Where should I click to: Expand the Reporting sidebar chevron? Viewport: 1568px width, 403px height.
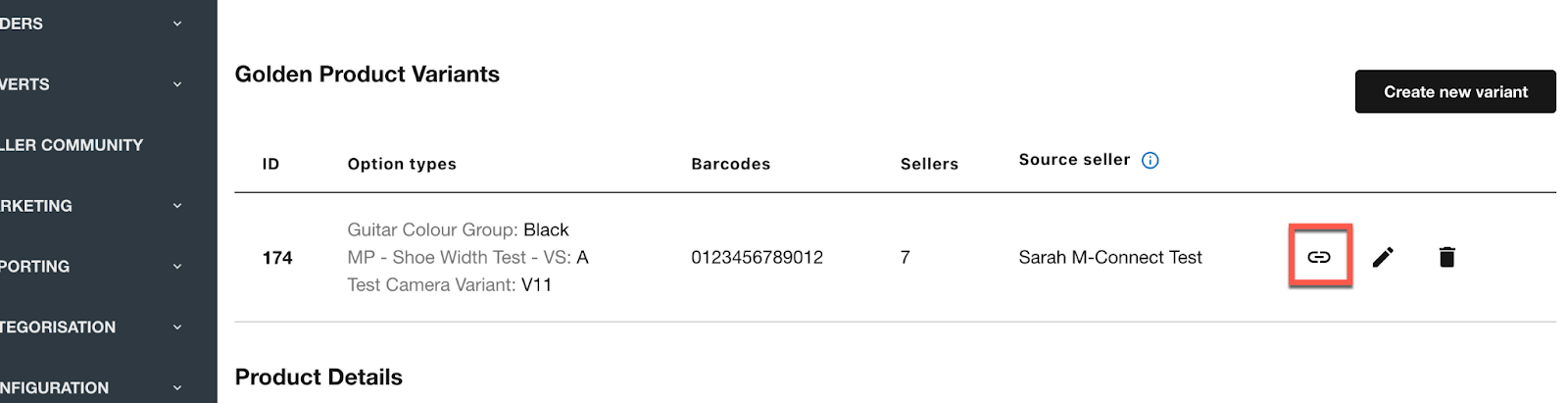pyautogui.click(x=177, y=267)
